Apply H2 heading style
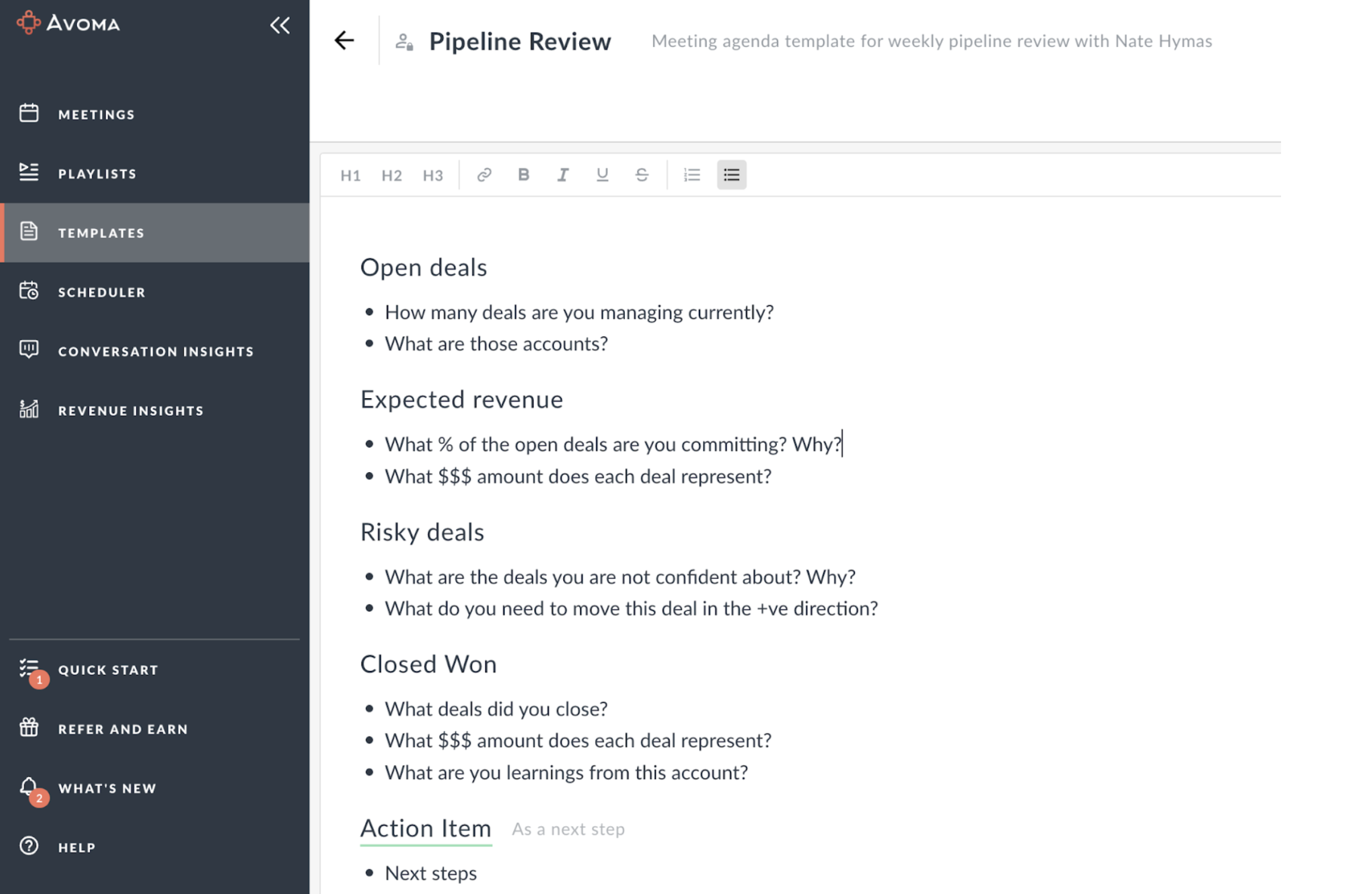Viewport: 1372px width, 894px height. [x=391, y=176]
